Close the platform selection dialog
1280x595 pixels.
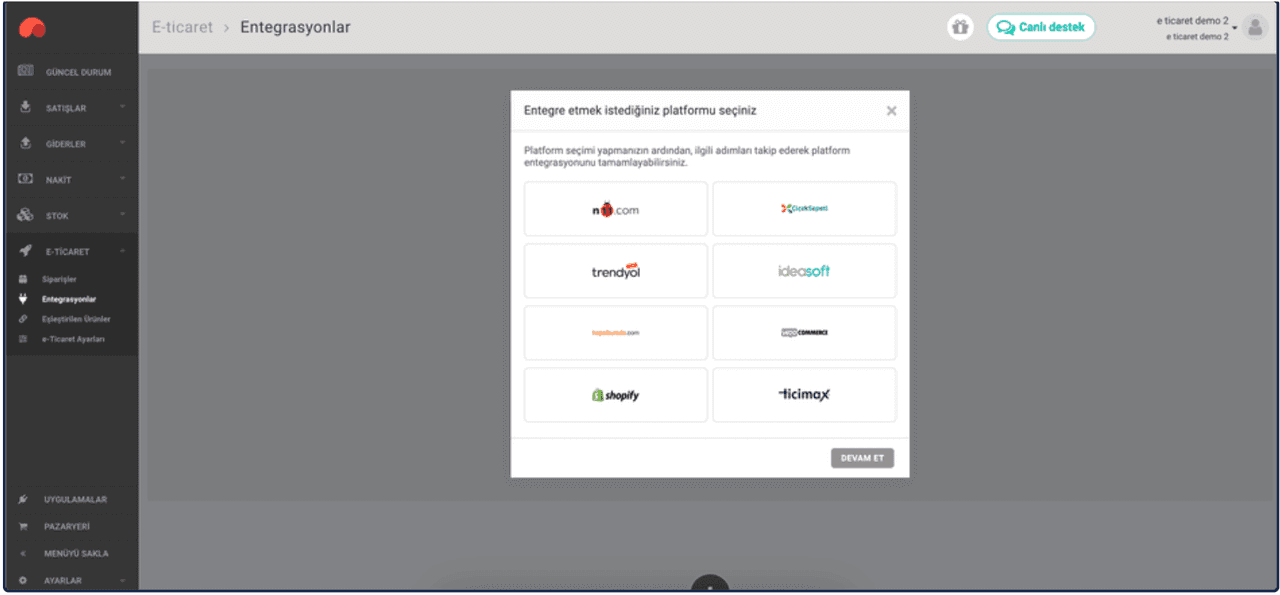[x=891, y=111]
